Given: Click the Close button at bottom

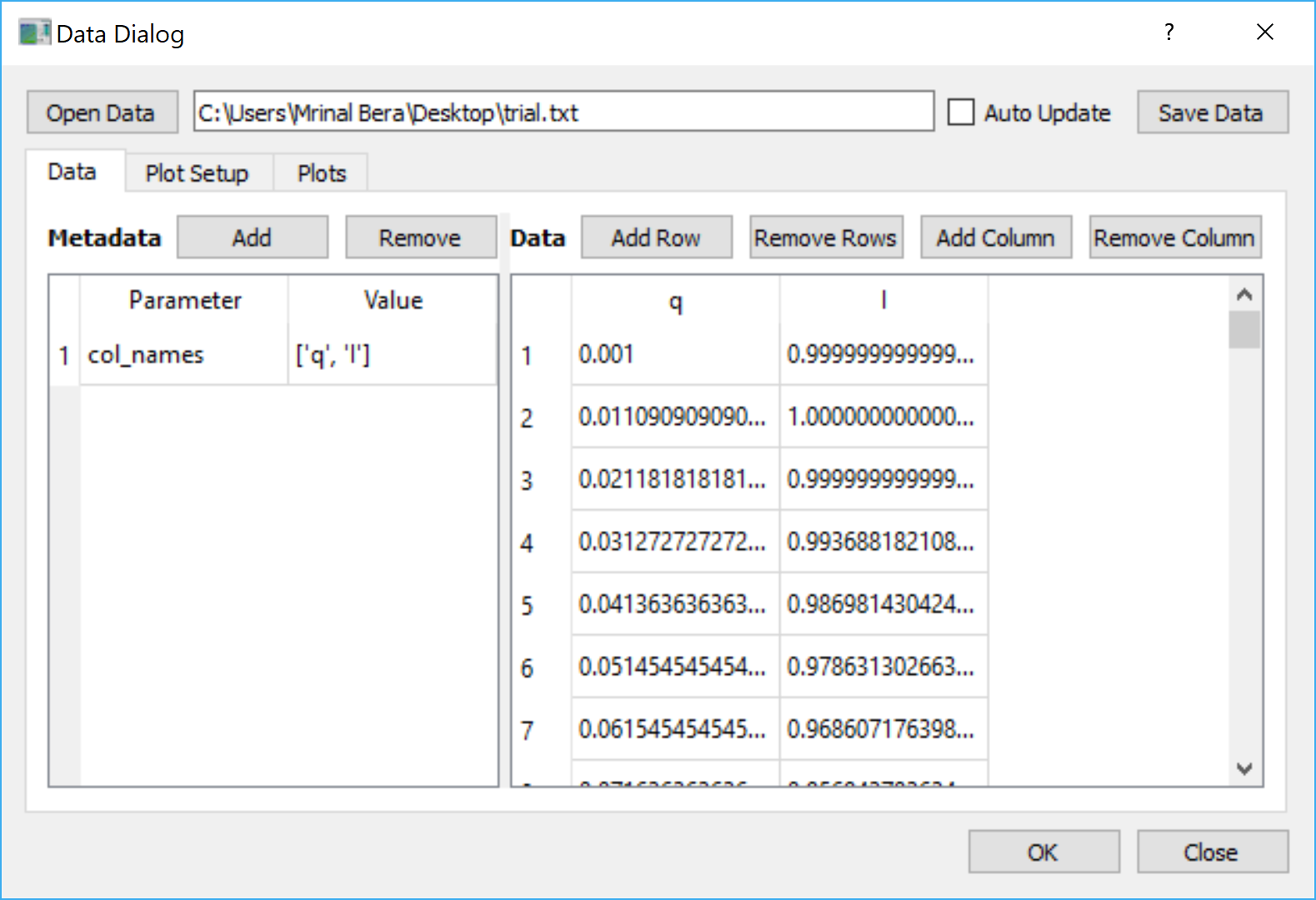Looking at the screenshot, I should (x=1212, y=852).
